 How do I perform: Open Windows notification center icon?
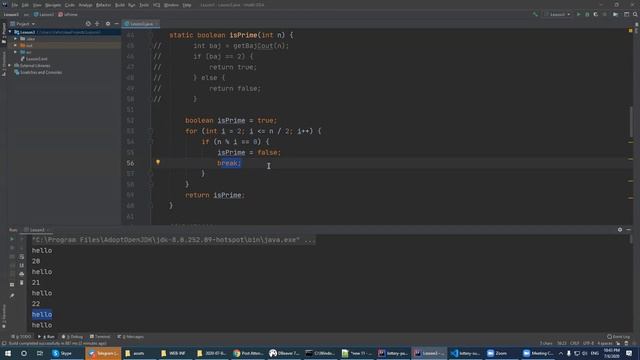tap(629, 353)
